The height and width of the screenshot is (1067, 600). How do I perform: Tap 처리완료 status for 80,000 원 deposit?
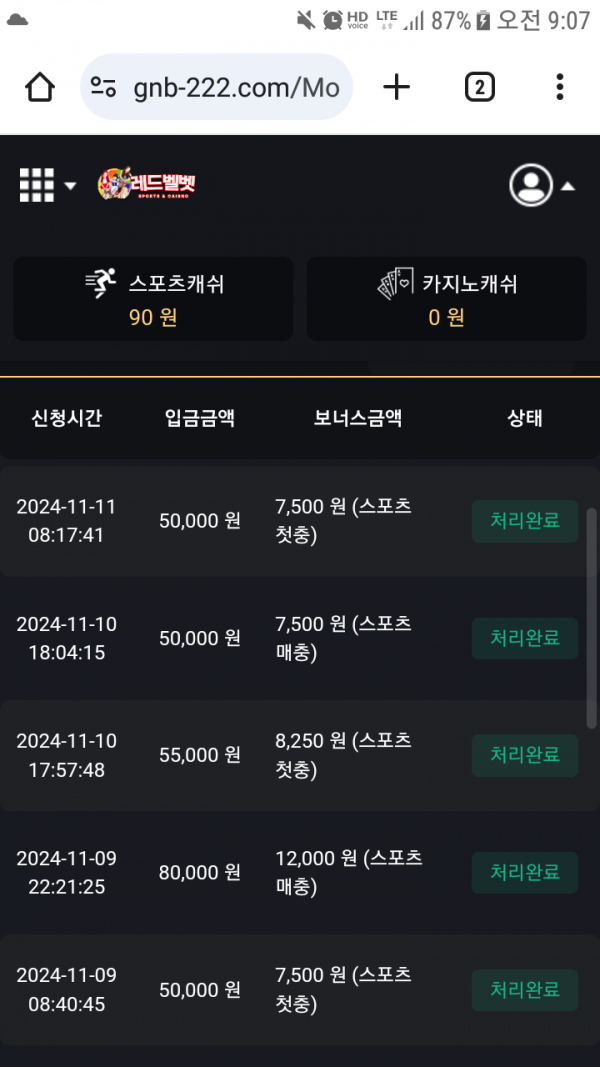(524, 873)
